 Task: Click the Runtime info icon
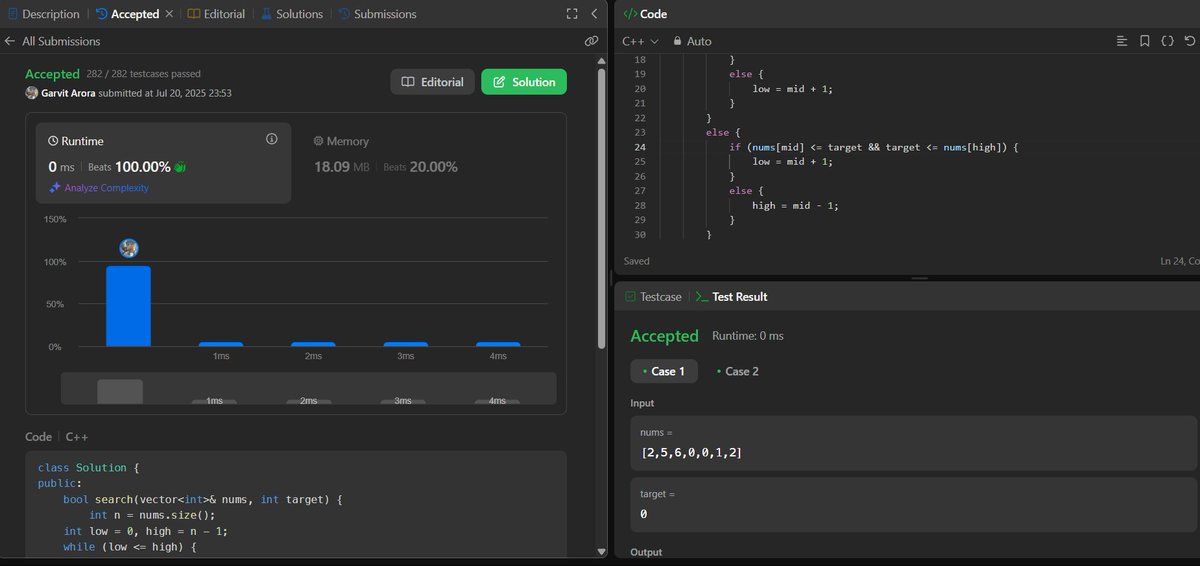(x=271, y=139)
